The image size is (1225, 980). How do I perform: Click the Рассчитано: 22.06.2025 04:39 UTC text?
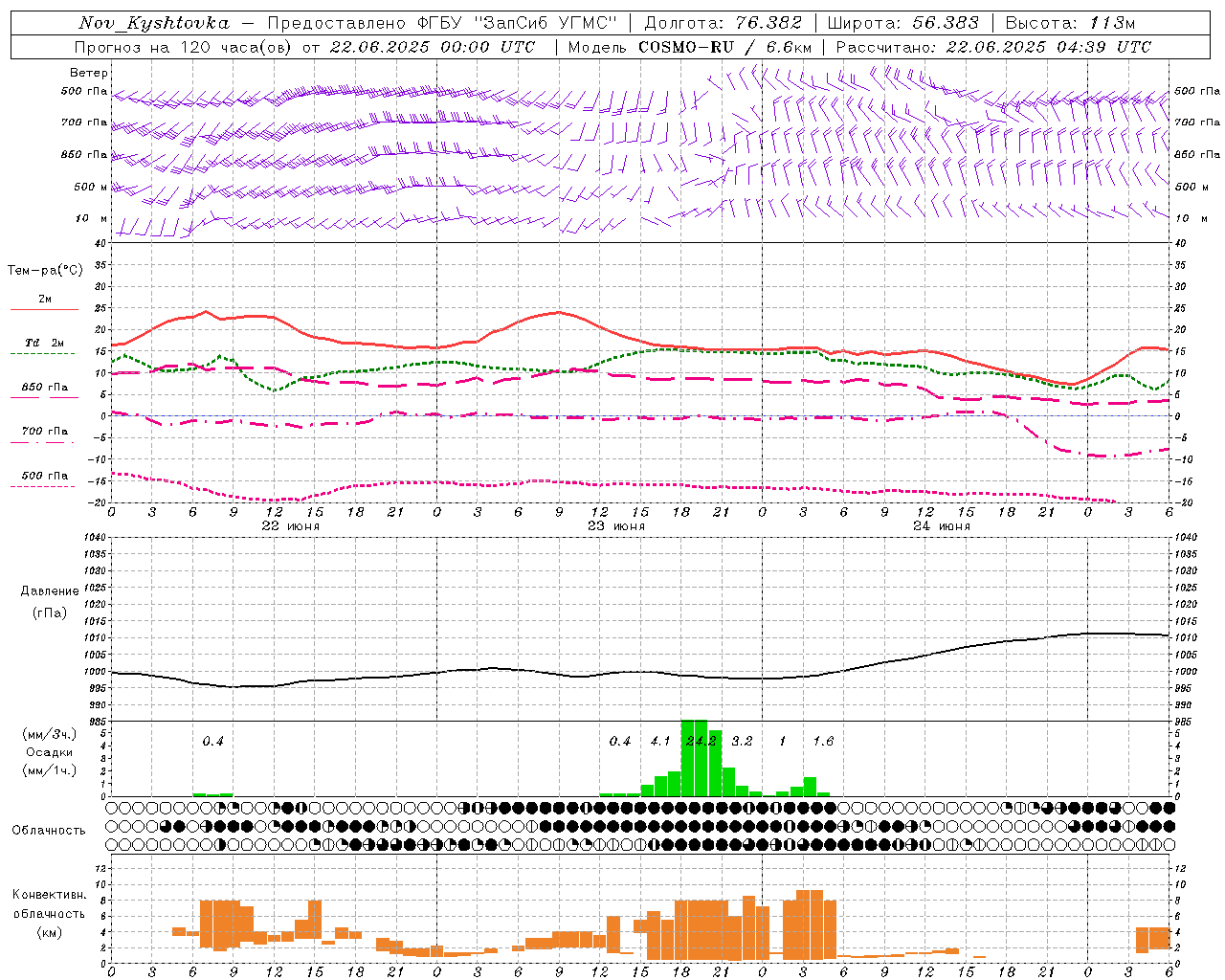(993, 47)
